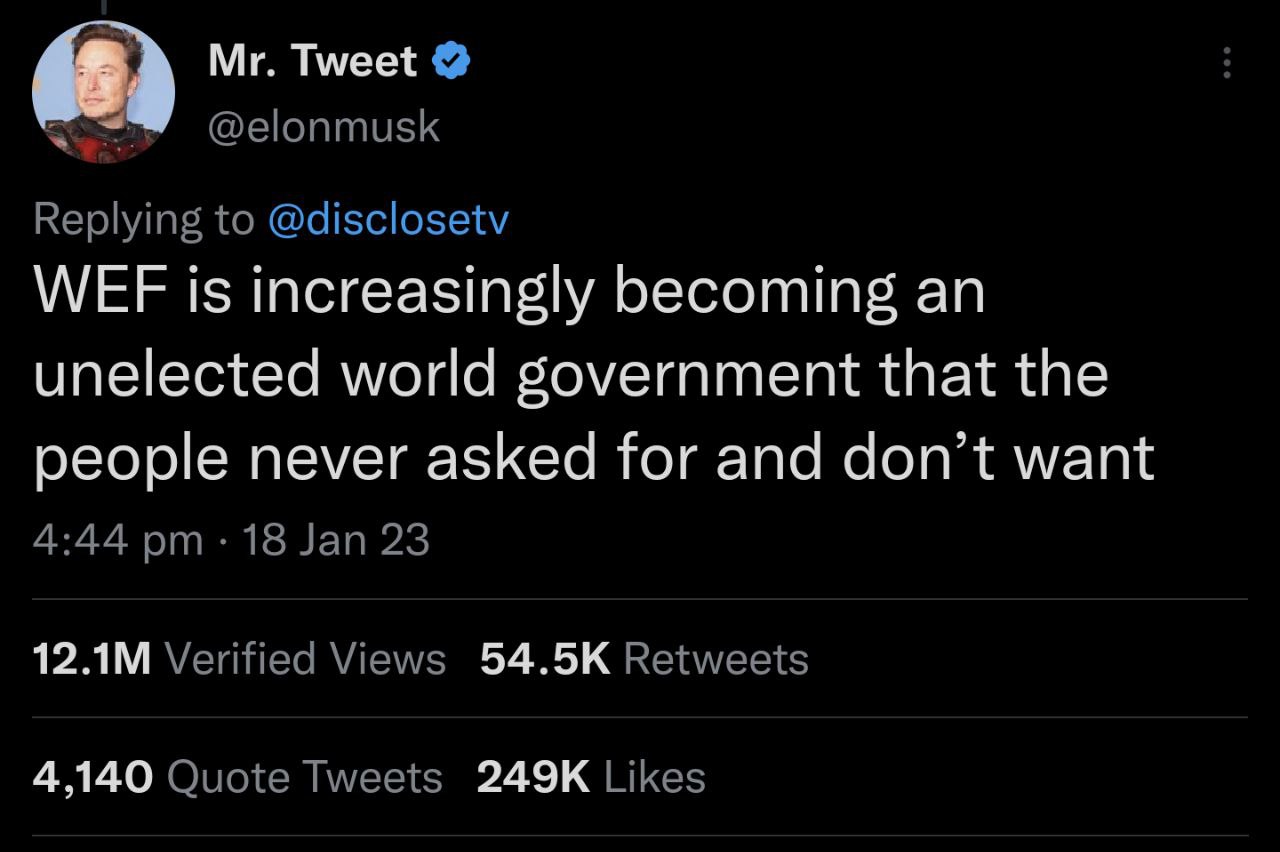The width and height of the screenshot is (1280, 852).
Task: Show the list of Retweets
Action: coord(715,659)
